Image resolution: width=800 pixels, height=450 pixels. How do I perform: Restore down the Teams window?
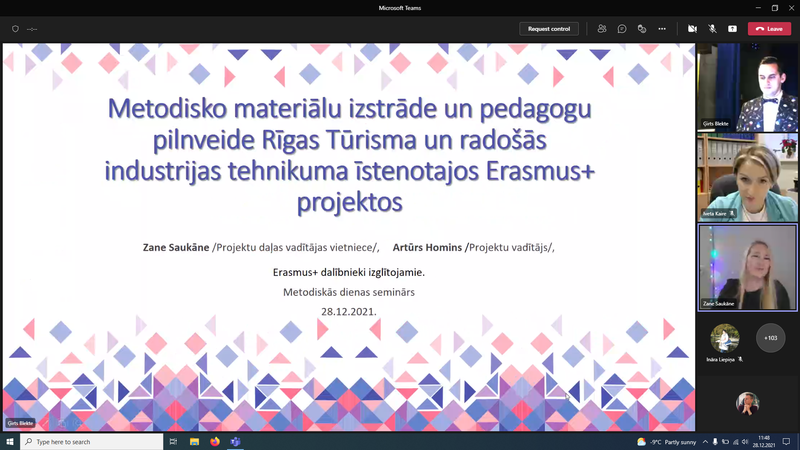[x=774, y=8]
